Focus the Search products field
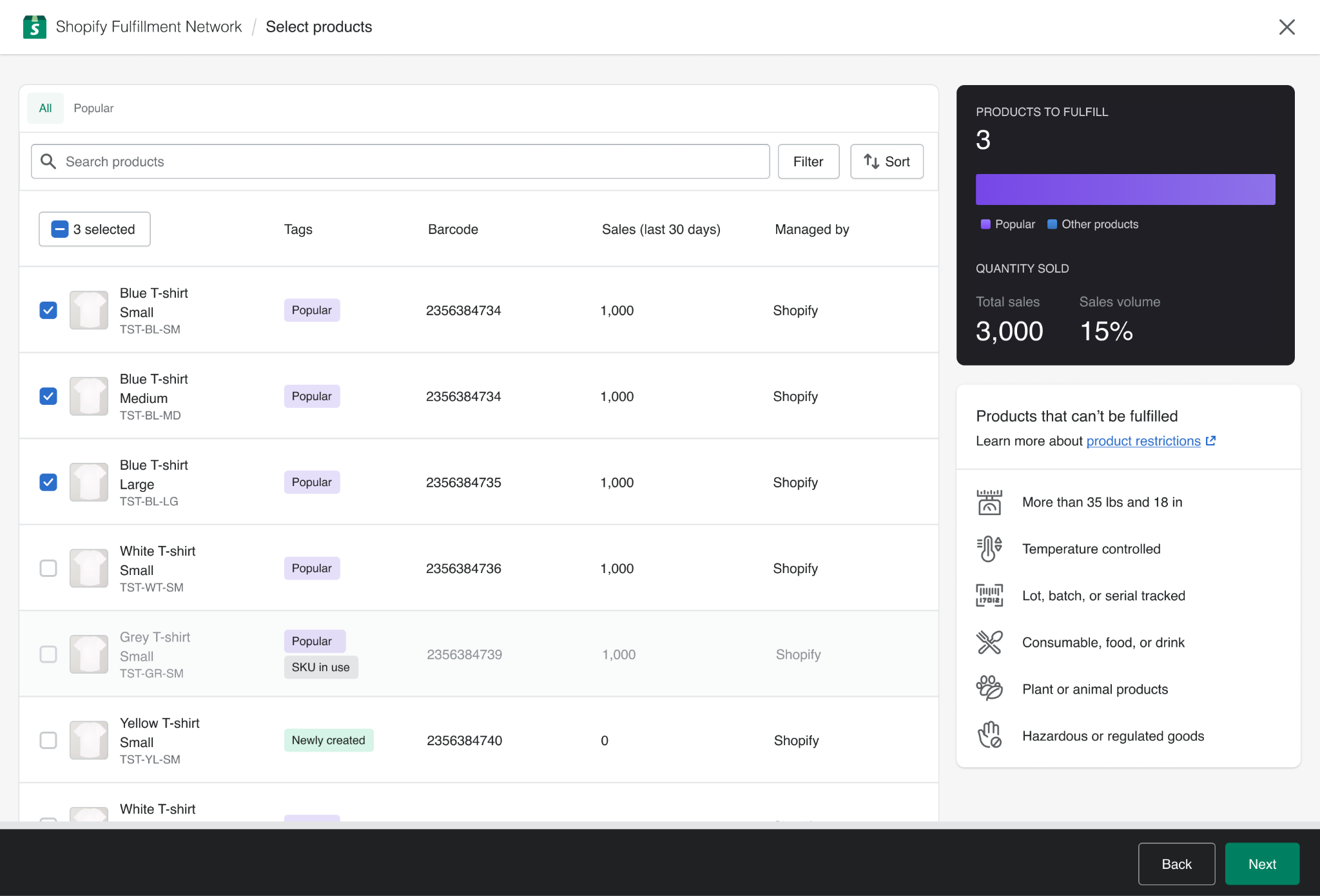Screen dimensions: 1320x896 pyautogui.click(x=400, y=161)
